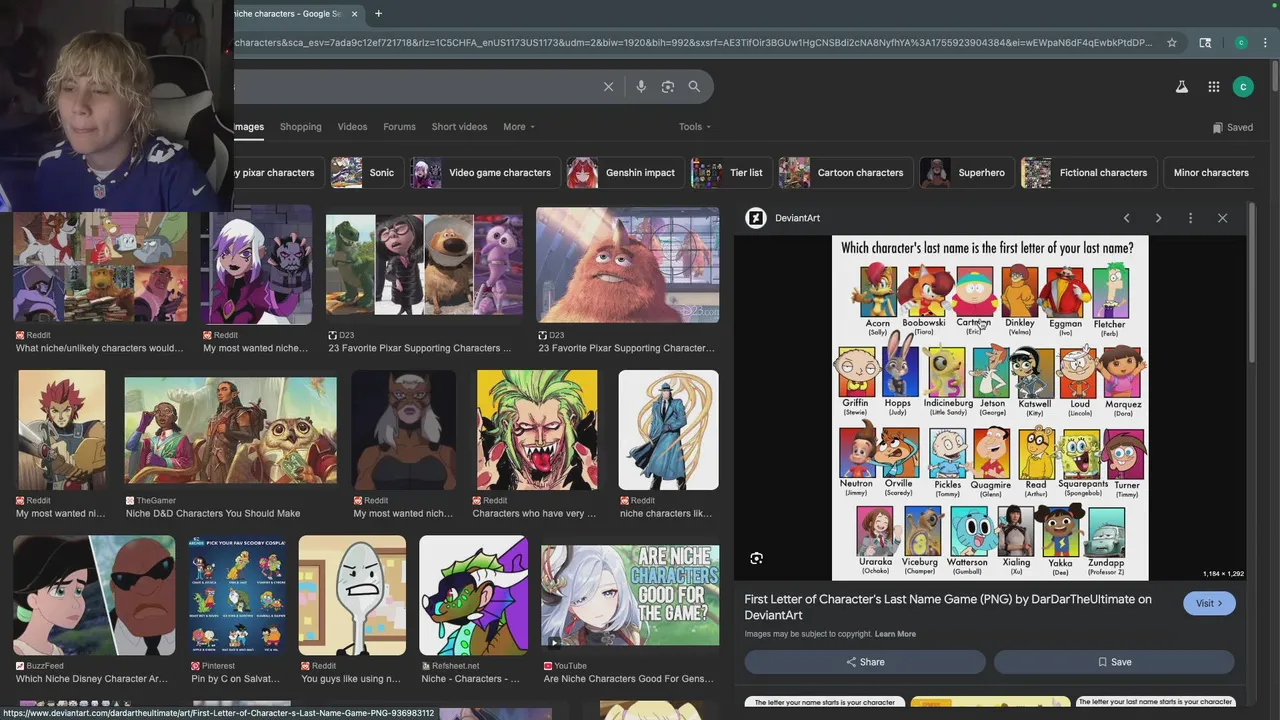Open the green-haired character Reddit thumbnail

(537, 430)
